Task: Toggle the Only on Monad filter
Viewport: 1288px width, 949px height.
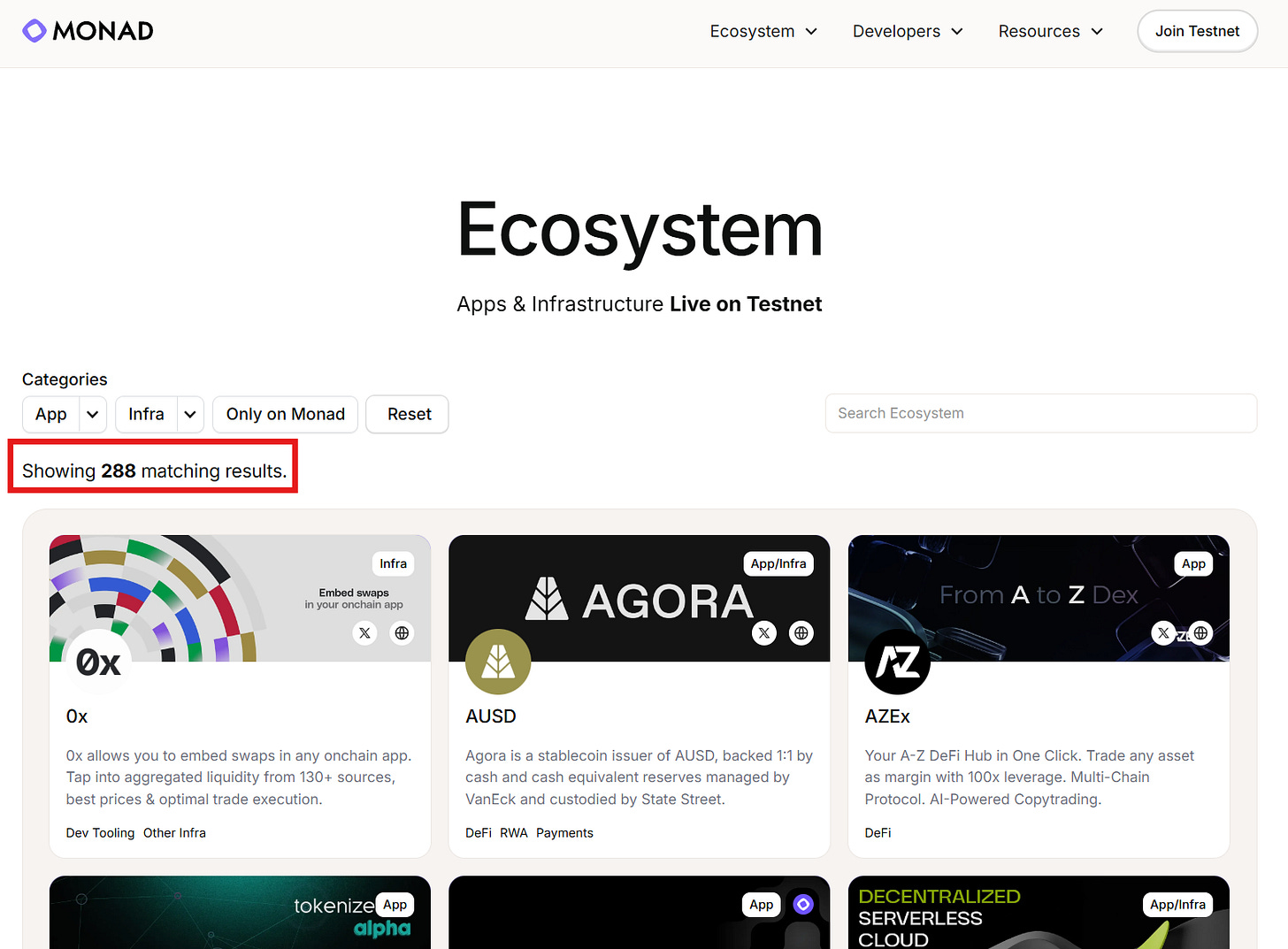Action: [x=286, y=414]
